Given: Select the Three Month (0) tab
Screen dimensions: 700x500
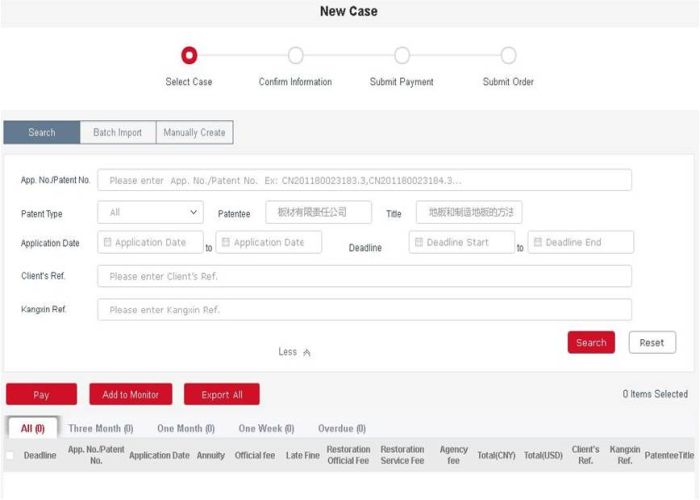Looking at the screenshot, I should tap(100, 429).
